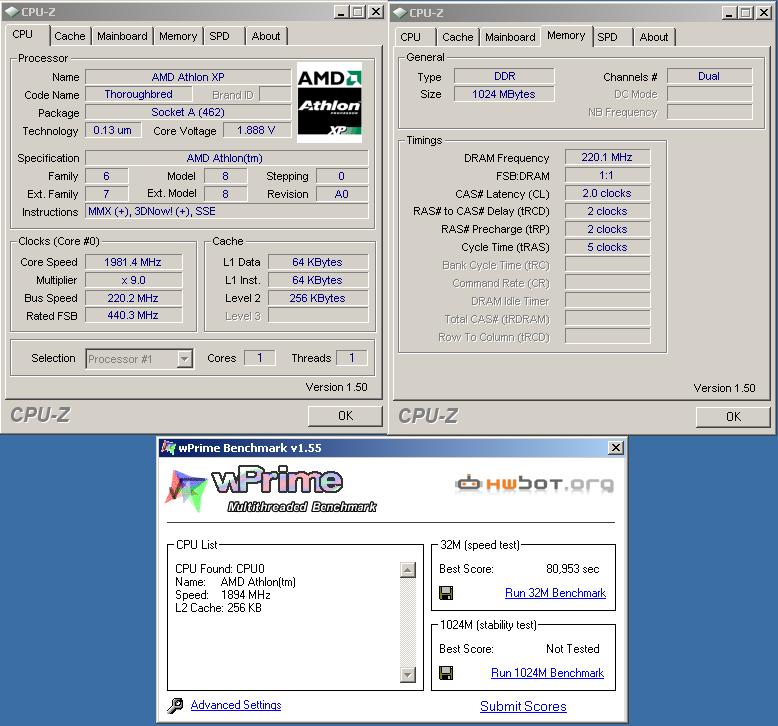Click the Core Voltage value 1.888 V

(256, 130)
